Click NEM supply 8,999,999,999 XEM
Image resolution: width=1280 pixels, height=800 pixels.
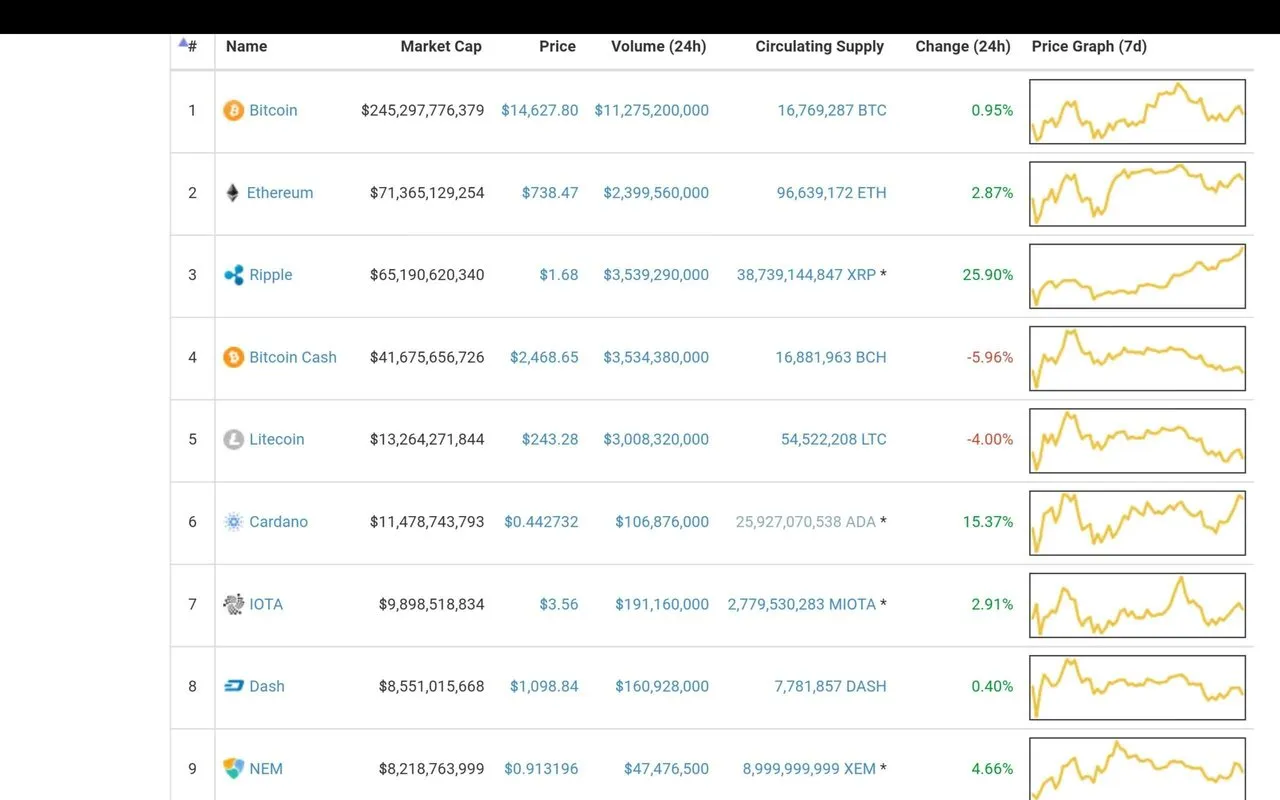(x=809, y=768)
